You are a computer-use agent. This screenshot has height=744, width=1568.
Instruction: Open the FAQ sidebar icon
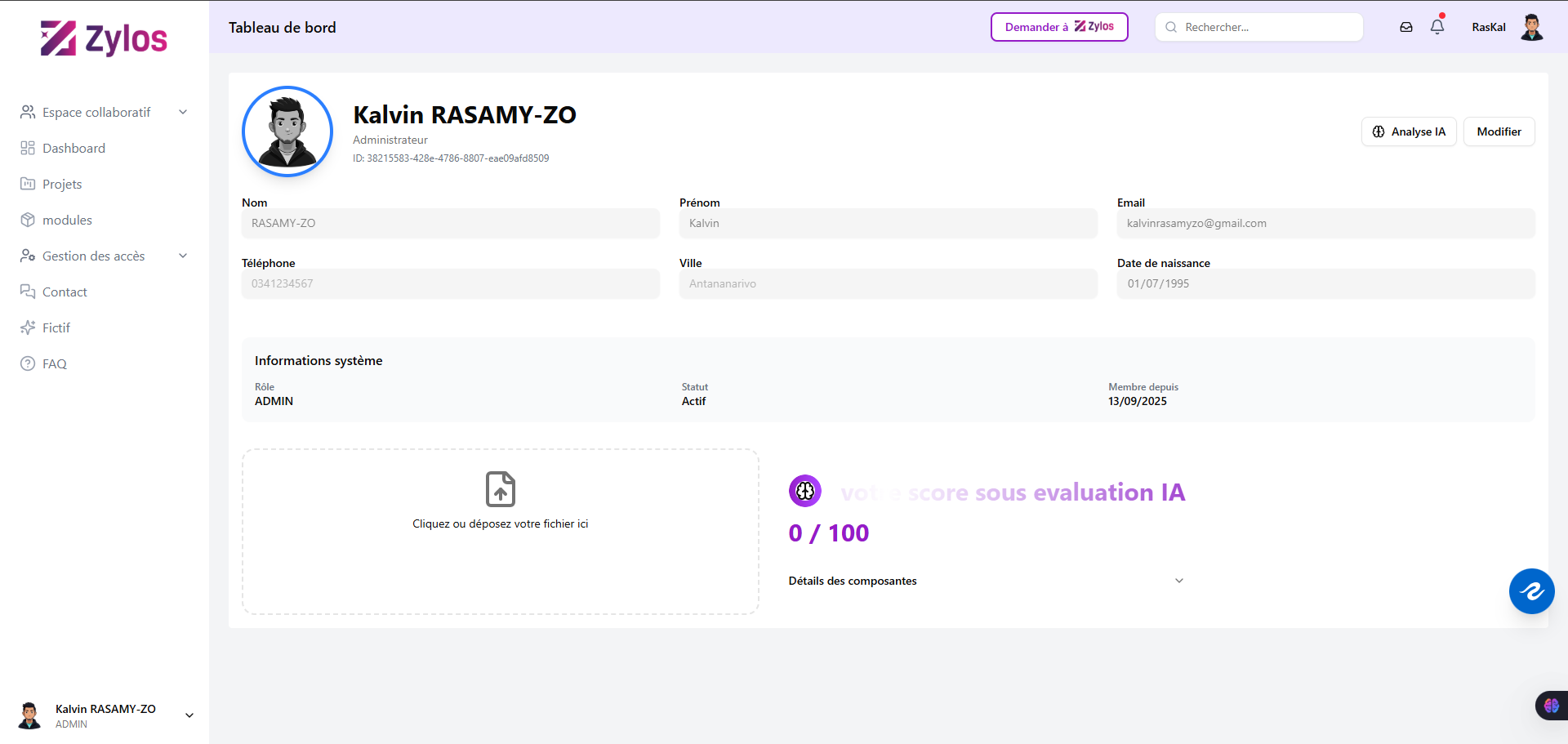28,363
